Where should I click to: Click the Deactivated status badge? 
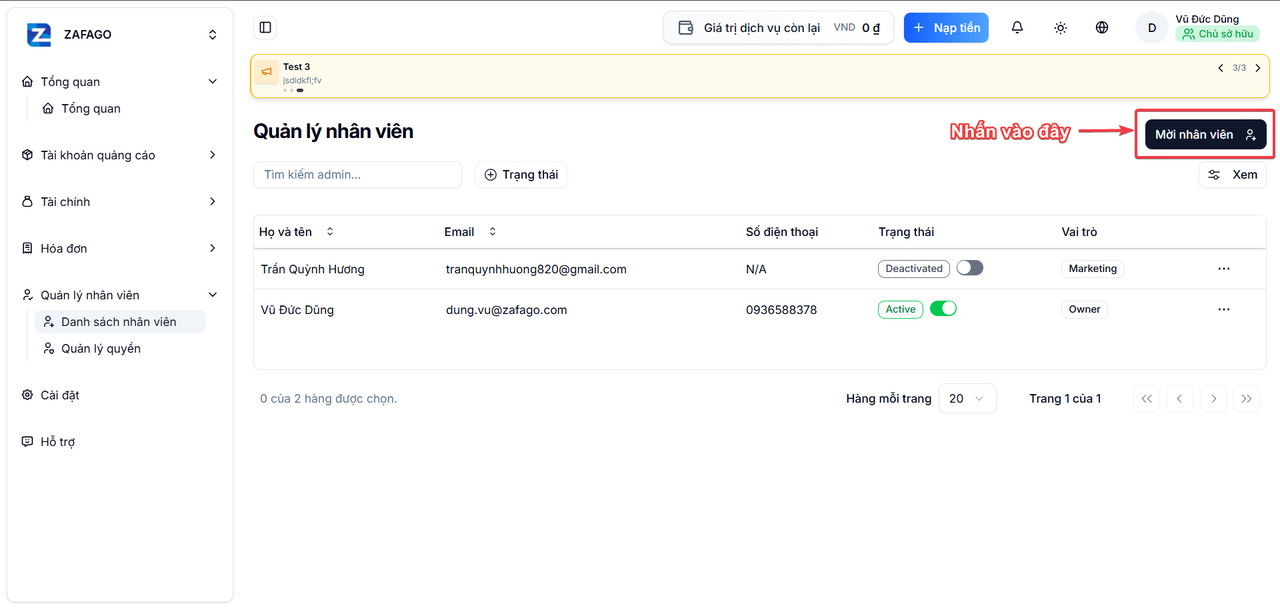pyautogui.click(x=914, y=268)
